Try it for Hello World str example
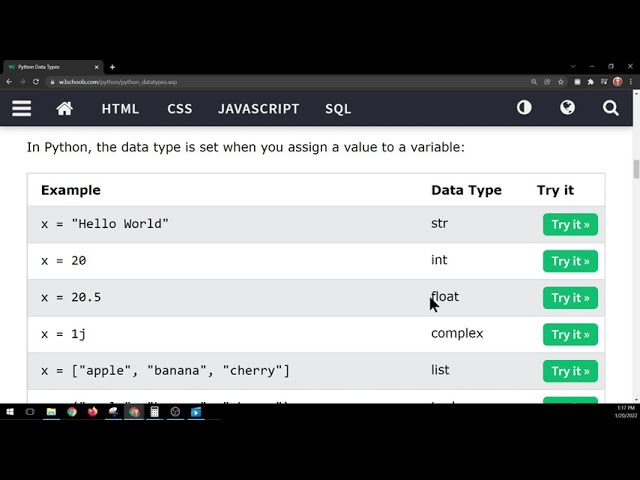This screenshot has height=480, width=640. (570, 224)
